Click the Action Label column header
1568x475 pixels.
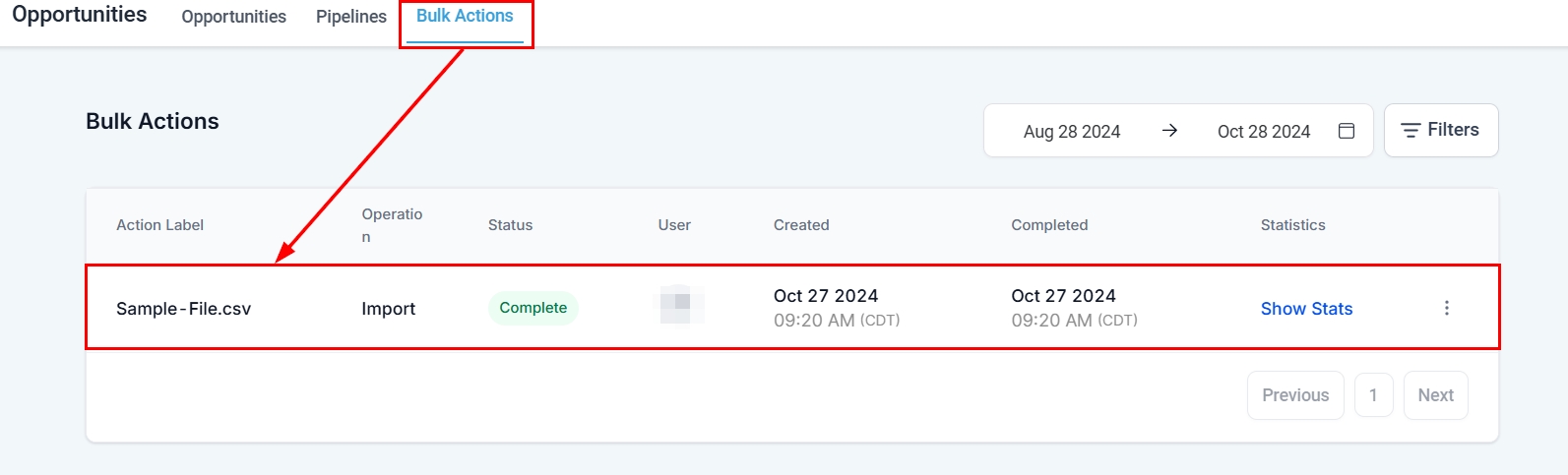(x=159, y=225)
